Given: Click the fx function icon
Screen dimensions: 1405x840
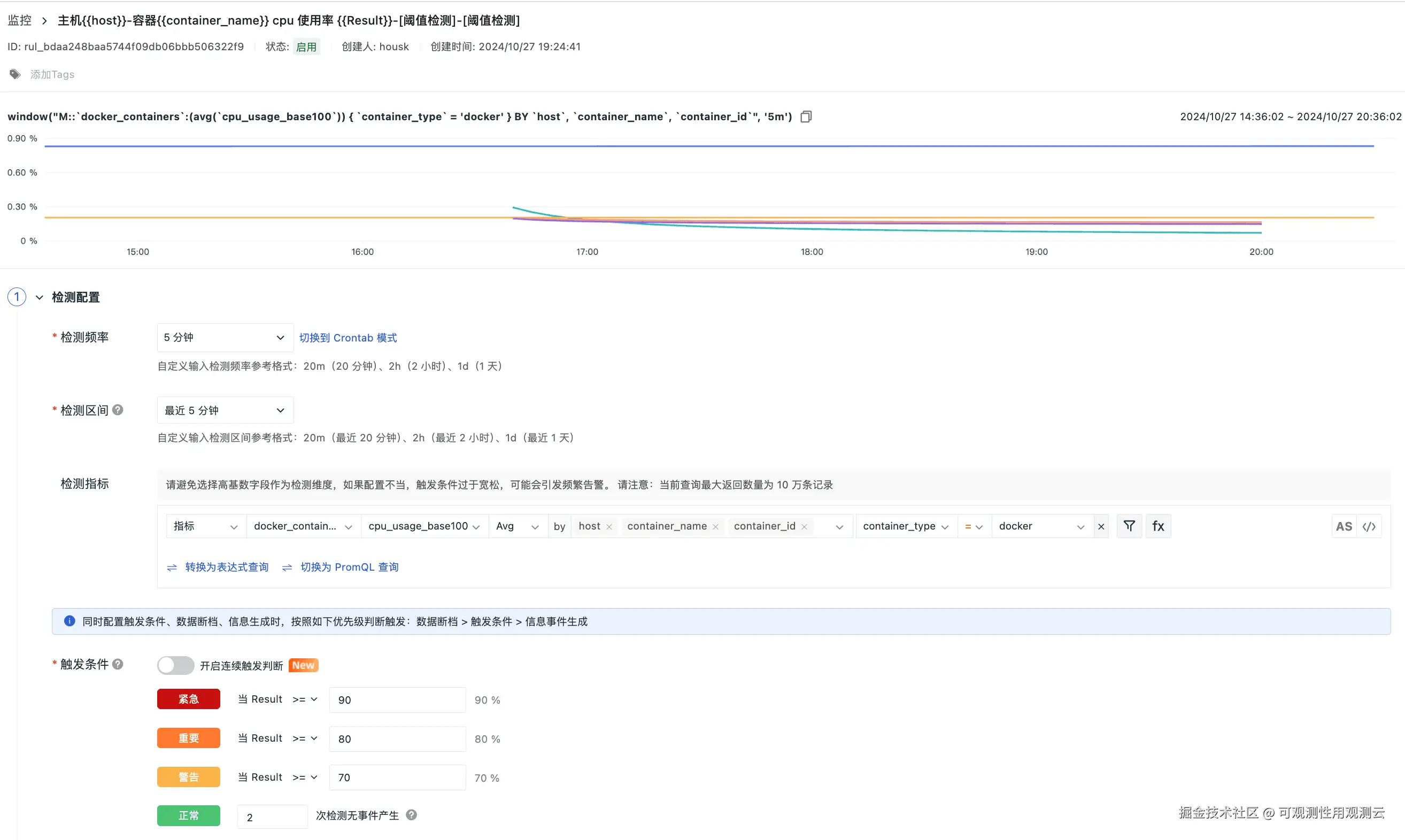Looking at the screenshot, I should (x=1158, y=526).
